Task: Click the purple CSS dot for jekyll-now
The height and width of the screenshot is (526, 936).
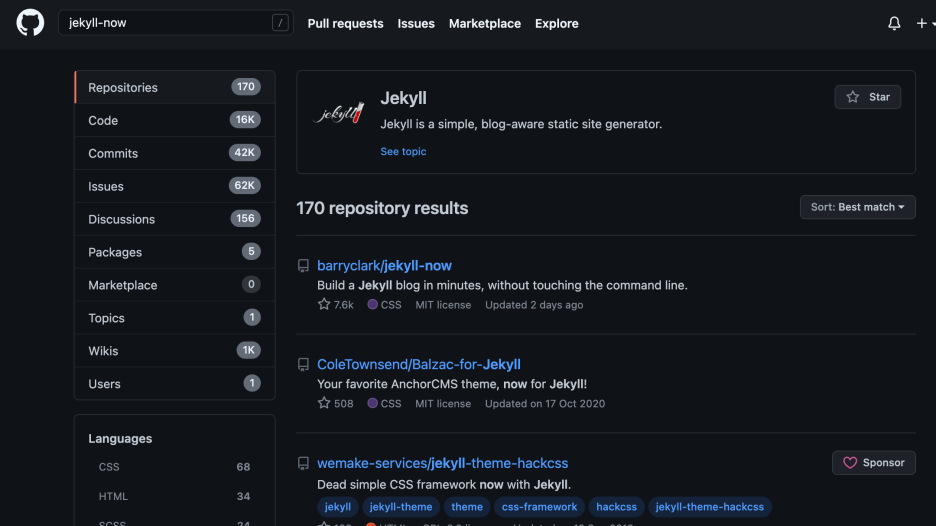Action: pyautogui.click(x=372, y=304)
